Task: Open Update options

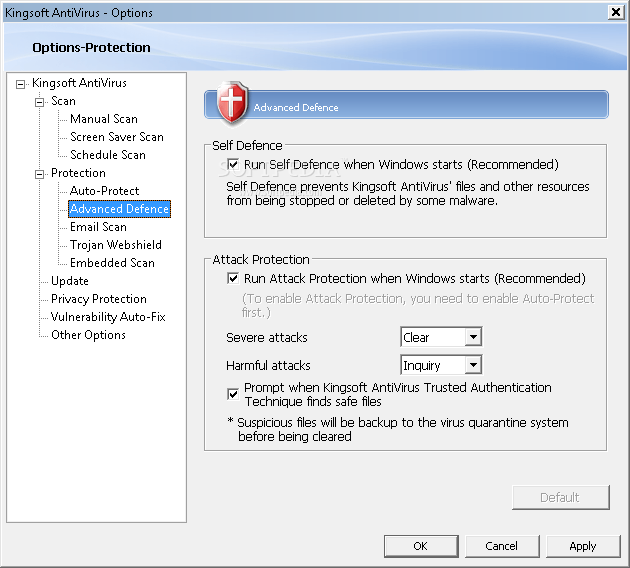Action: click(70, 281)
